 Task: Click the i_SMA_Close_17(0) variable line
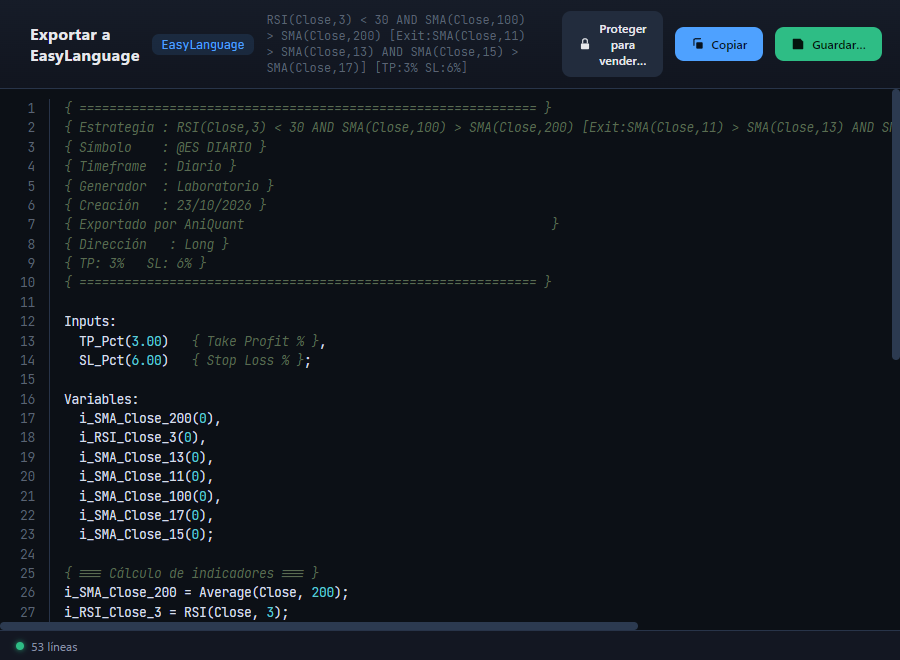click(x=146, y=515)
